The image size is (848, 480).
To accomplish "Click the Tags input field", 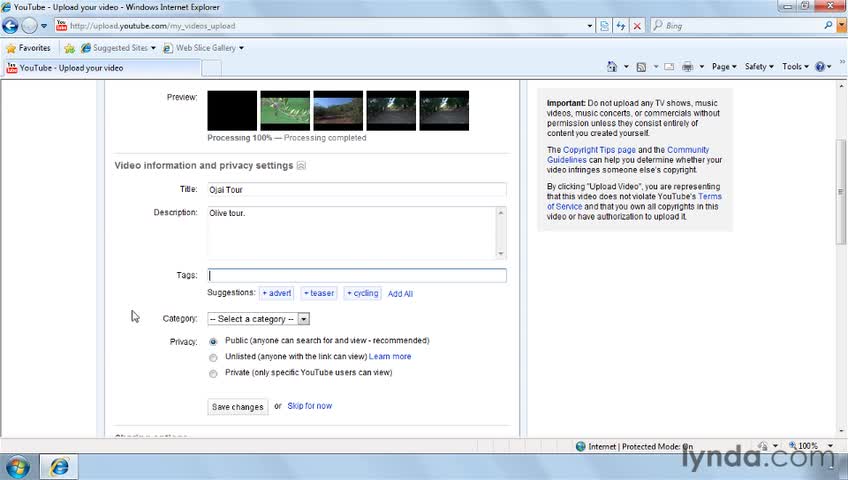I will point(357,276).
